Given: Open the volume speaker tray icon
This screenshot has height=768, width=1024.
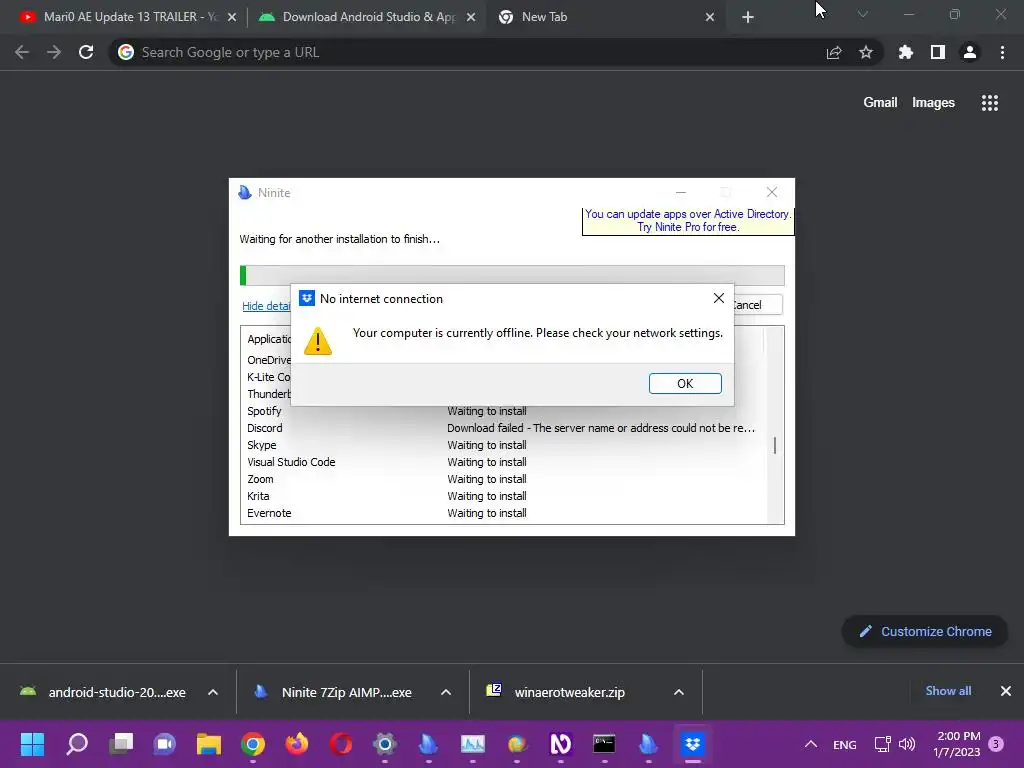Looking at the screenshot, I should tap(907, 744).
